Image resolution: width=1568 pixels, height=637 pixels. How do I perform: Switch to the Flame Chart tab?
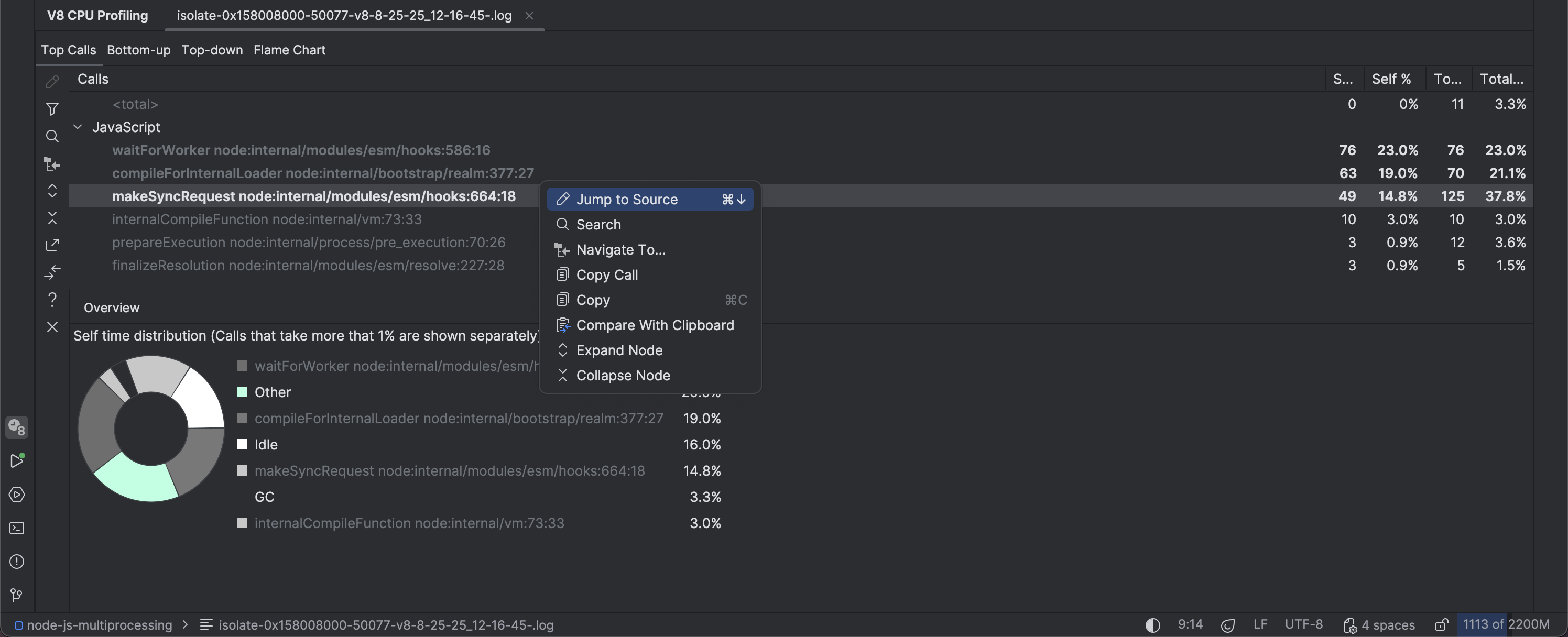tap(289, 50)
